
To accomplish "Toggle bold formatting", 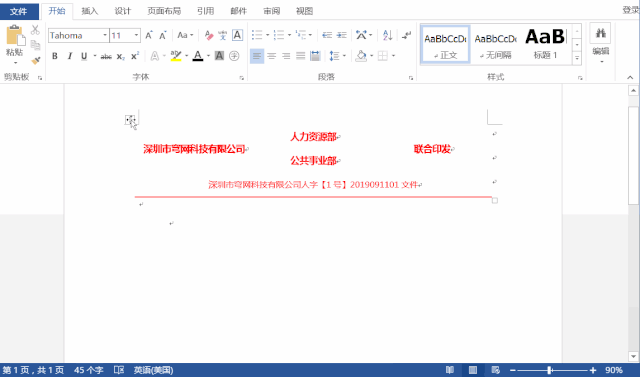I will click(x=55, y=56).
